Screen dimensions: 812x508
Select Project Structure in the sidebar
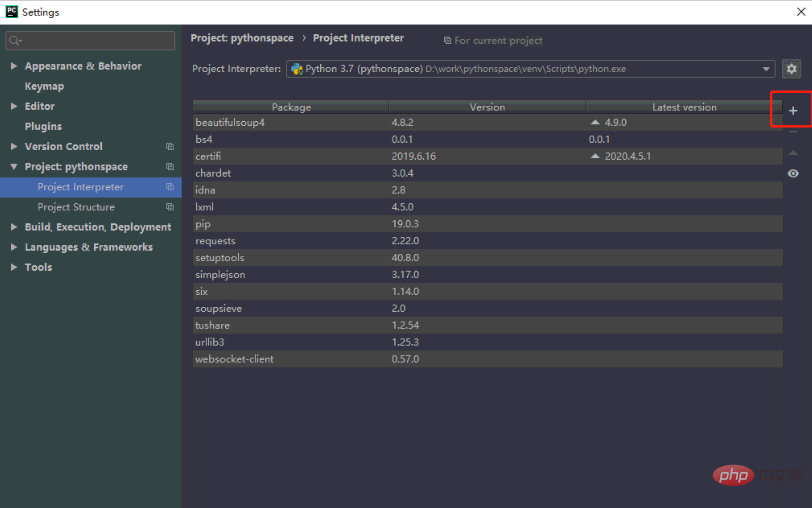[76, 207]
